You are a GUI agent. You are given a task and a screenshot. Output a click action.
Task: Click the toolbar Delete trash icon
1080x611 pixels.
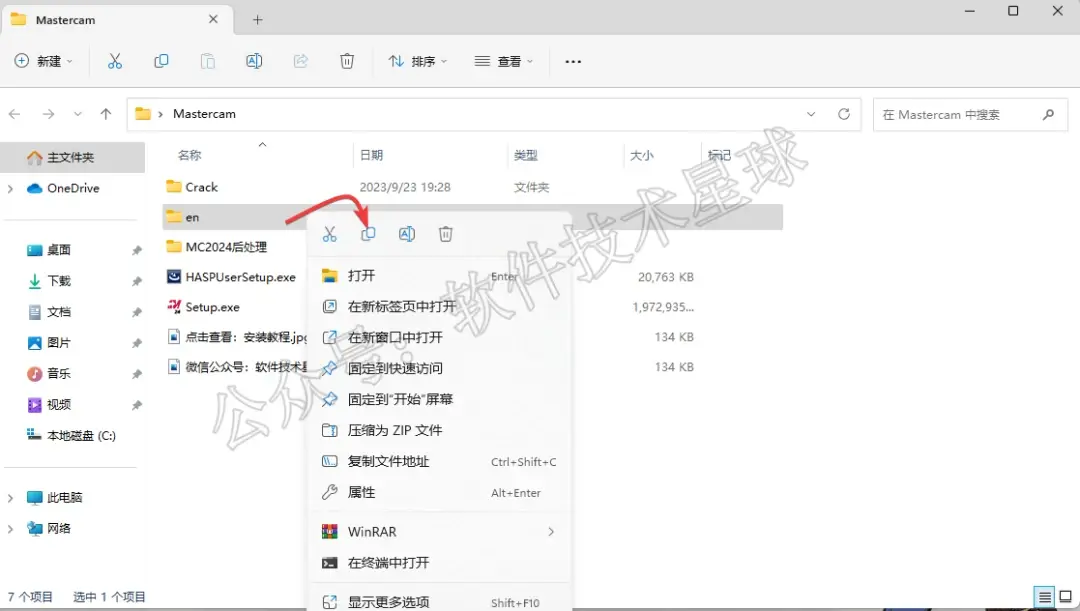coord(347,61)
